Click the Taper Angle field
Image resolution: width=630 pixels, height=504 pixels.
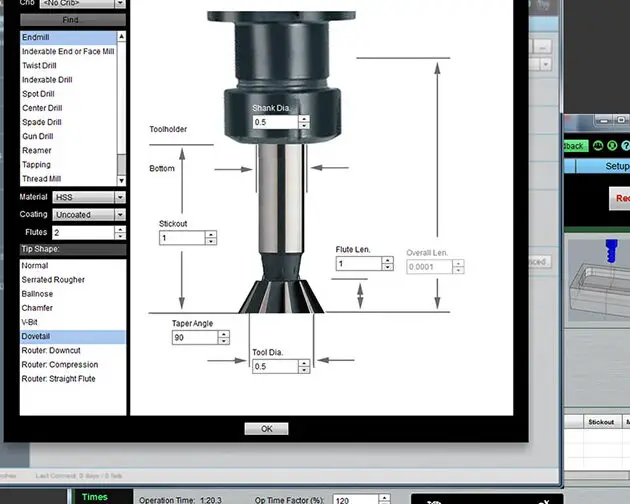pos(195,338)
